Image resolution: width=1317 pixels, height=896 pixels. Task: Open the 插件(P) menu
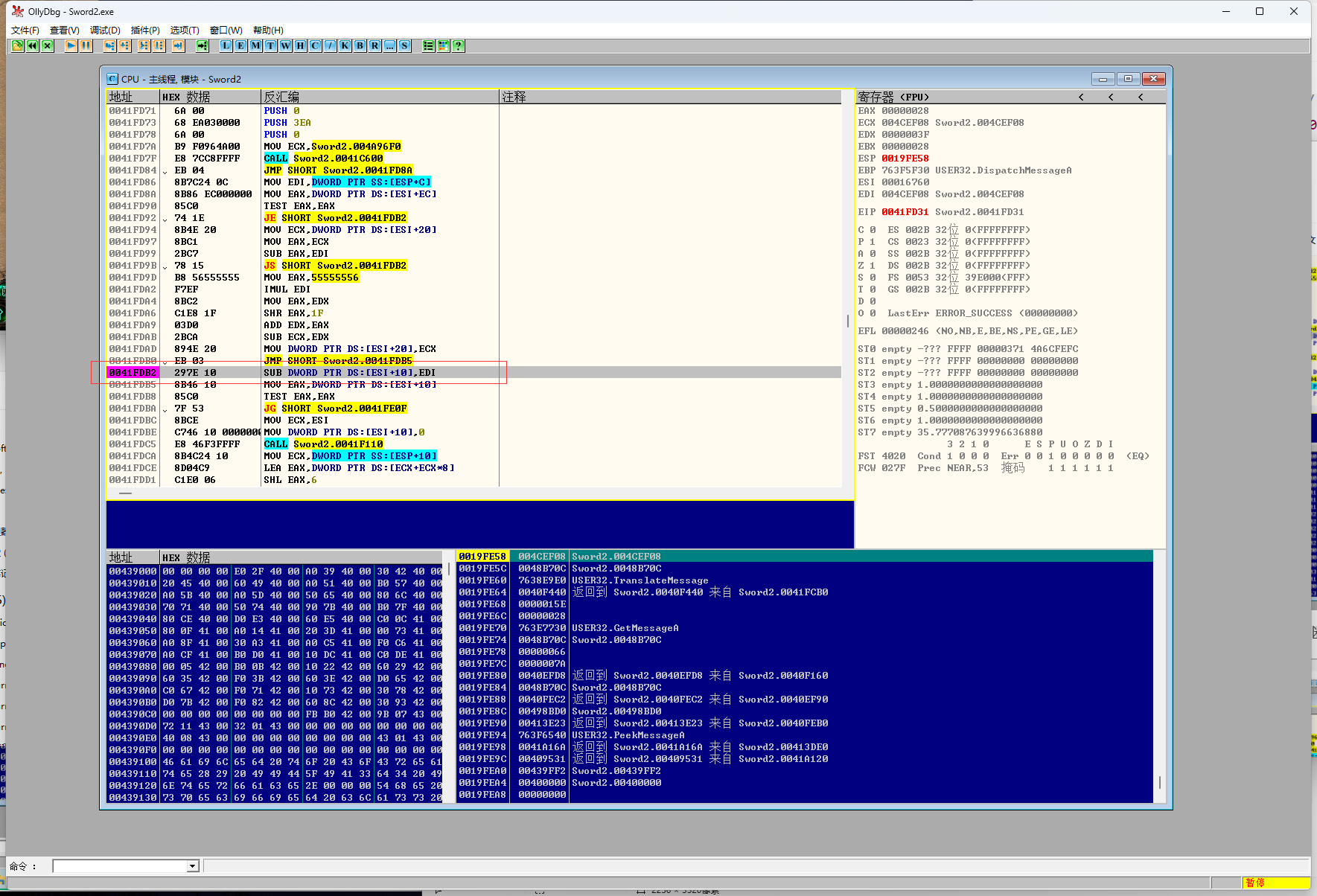145,31
